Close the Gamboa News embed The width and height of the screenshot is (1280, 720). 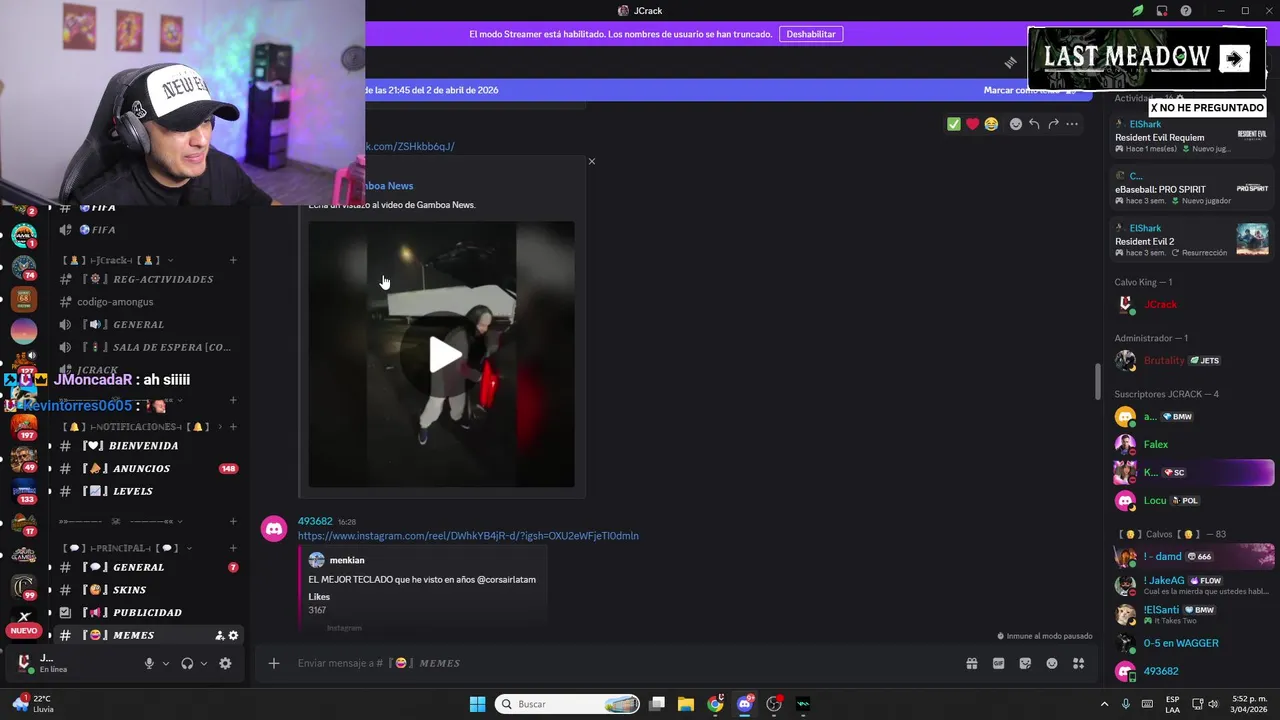point(591,161)
